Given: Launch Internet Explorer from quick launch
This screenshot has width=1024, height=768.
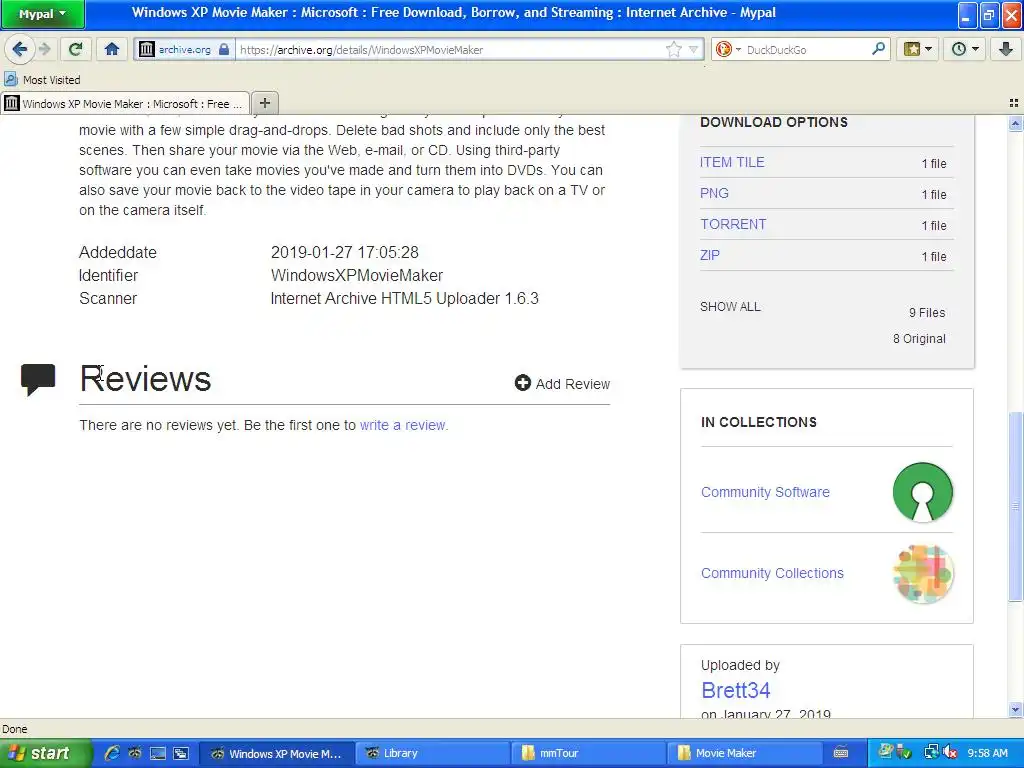Looking at the screenshot, I should pyautogui.click(x=112, y=753).
